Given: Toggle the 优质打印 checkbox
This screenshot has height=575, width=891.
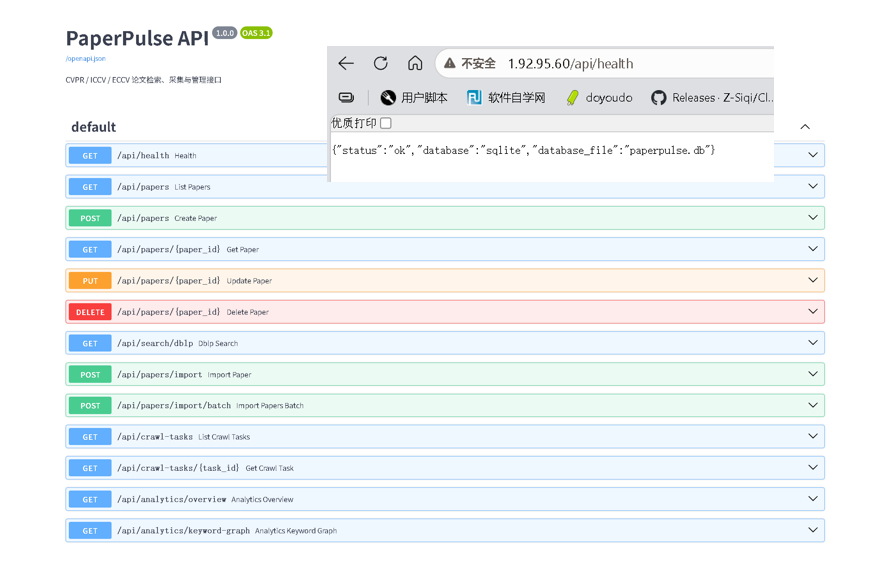Looking at the screenshot, I should (386, 123).
